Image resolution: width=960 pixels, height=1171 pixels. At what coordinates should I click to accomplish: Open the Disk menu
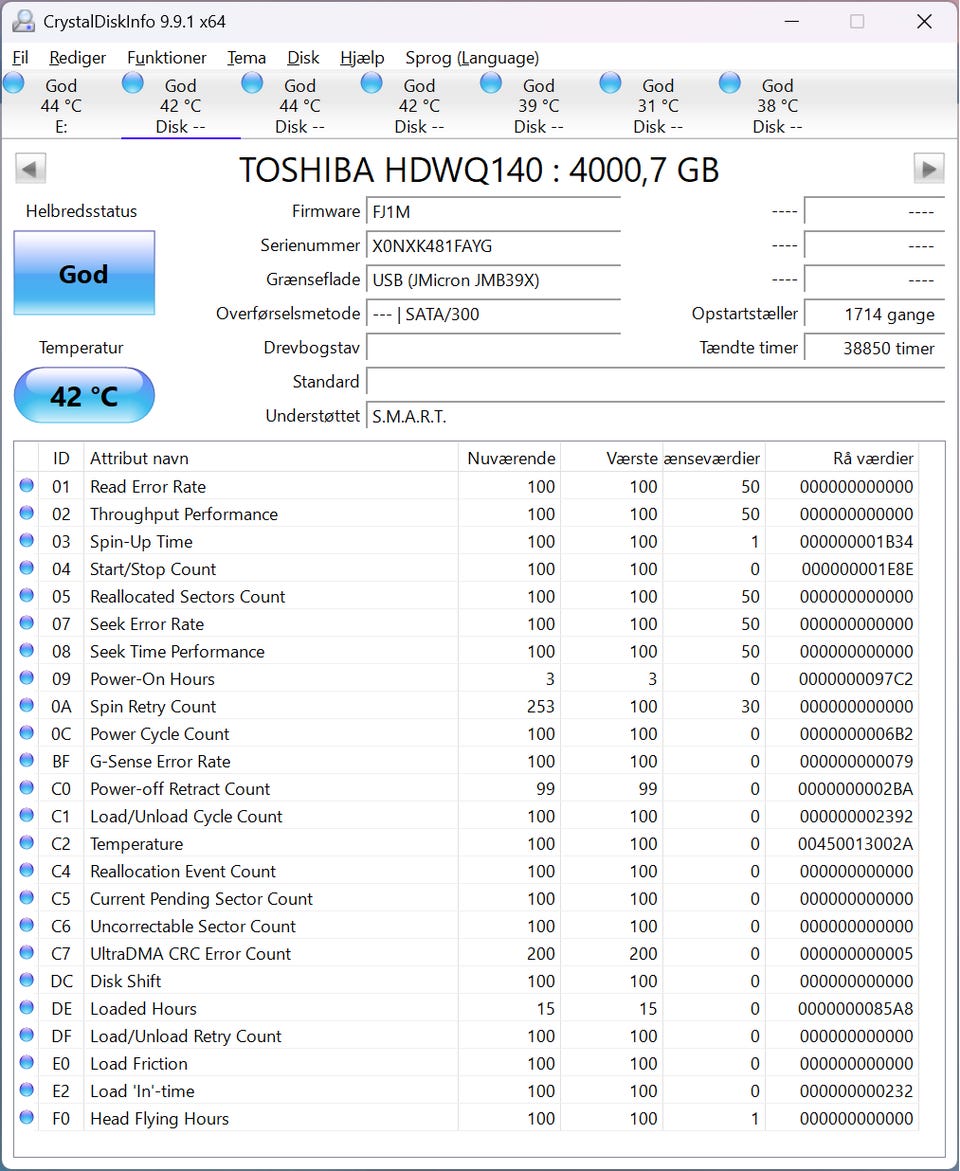(303, 58)
